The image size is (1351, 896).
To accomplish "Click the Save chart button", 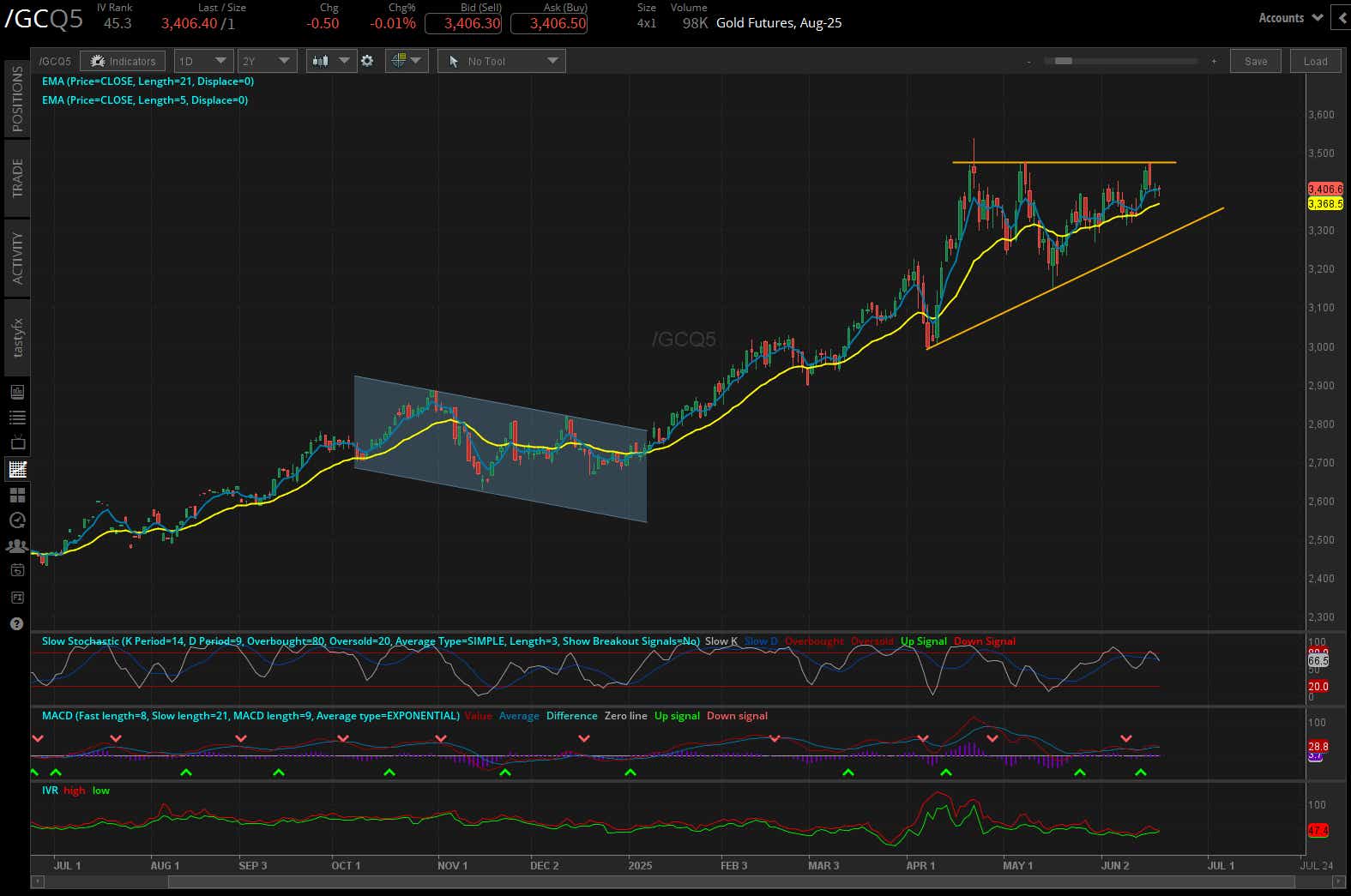I will point(1256,61).
